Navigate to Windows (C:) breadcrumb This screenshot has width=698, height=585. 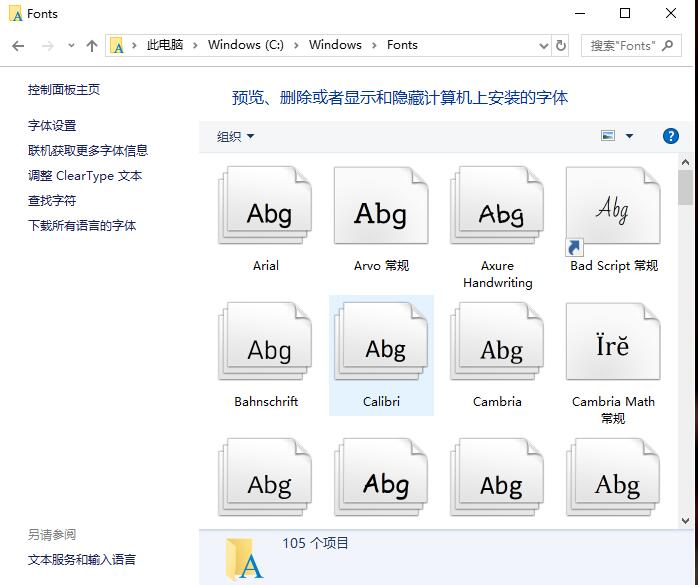point(246,45)
